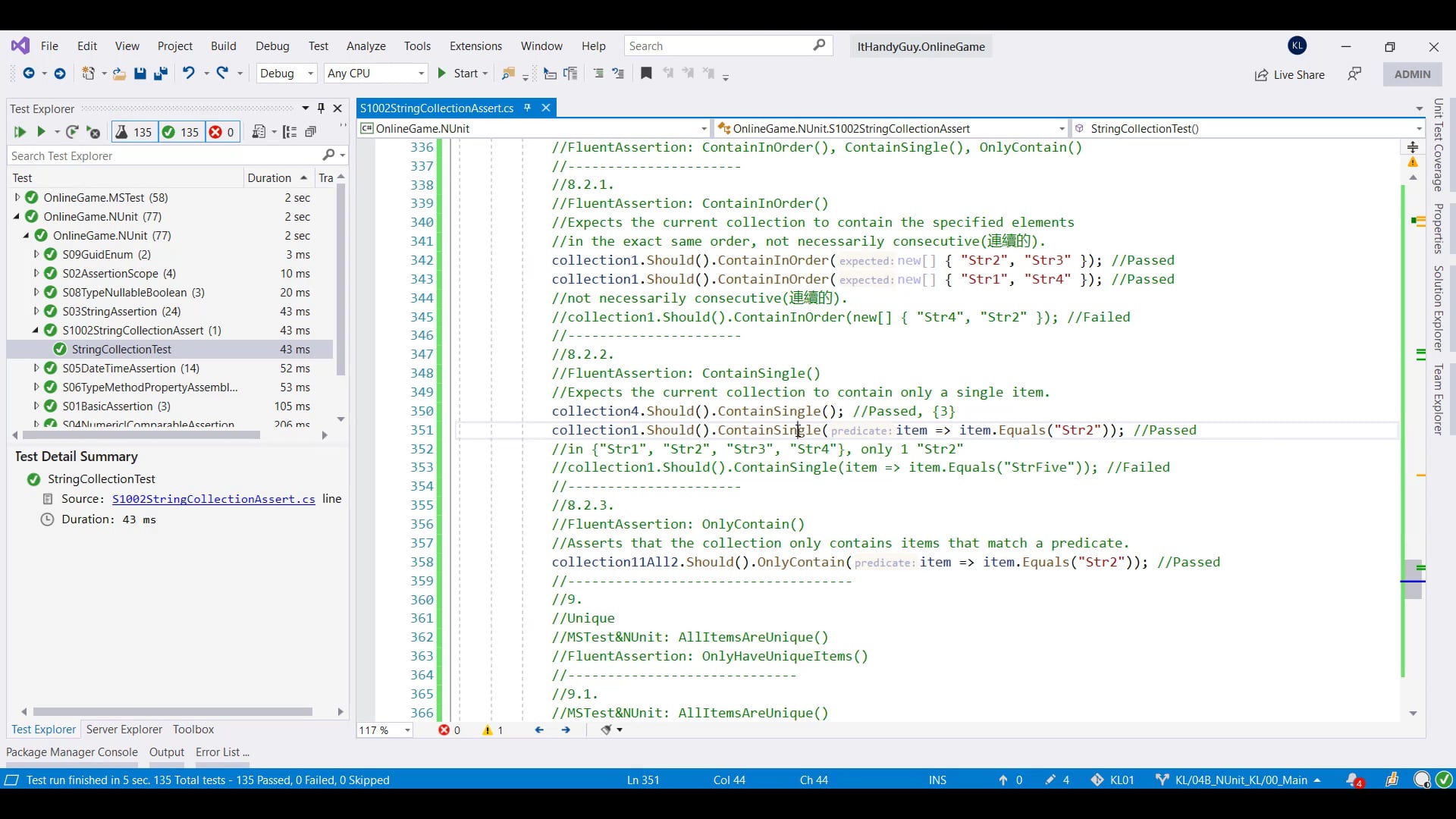
Task: Adjust the editor zoom level control
Action: (x=384, y=730)
